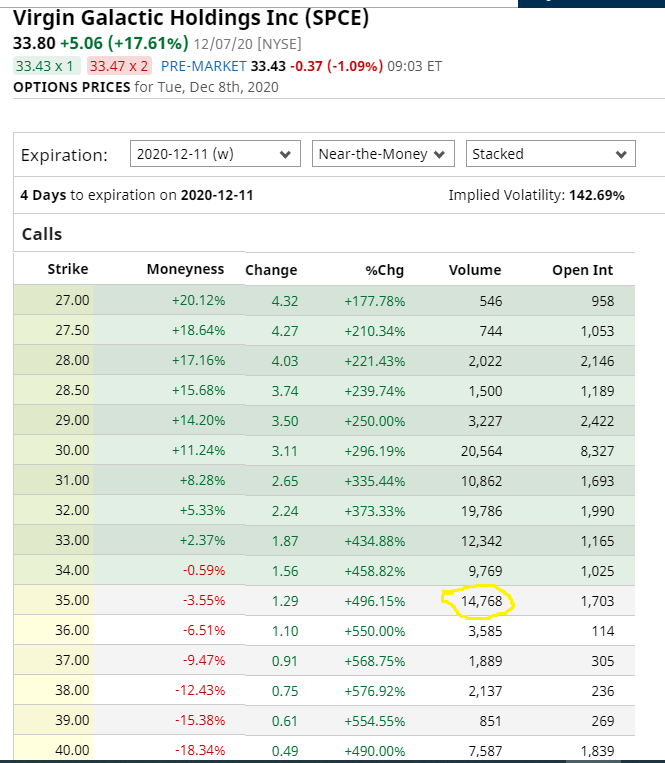
Task: Click the change value 0.61
Action: point(285,721)
